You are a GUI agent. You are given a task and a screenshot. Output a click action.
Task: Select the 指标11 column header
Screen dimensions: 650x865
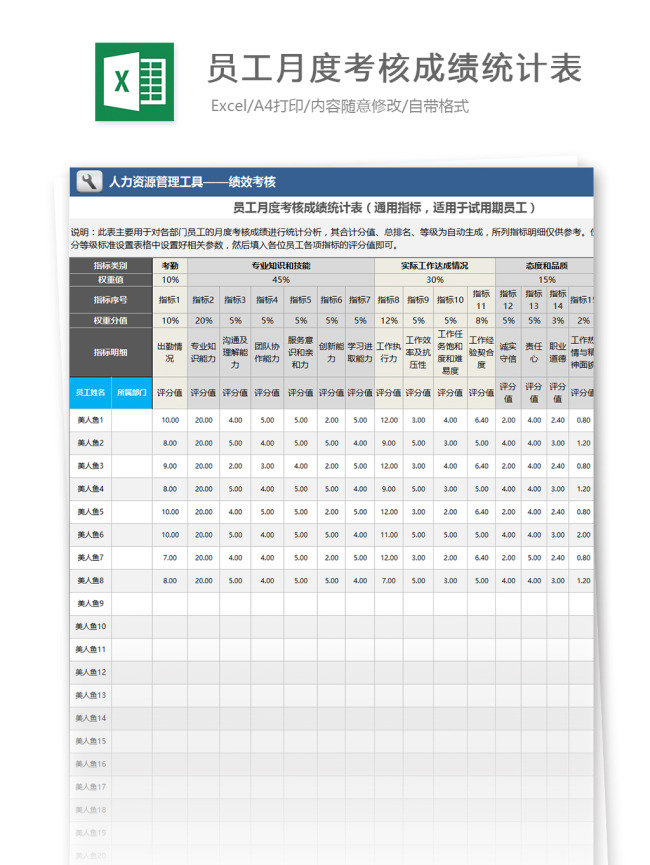pyautogui.click(x=481, y=300)
